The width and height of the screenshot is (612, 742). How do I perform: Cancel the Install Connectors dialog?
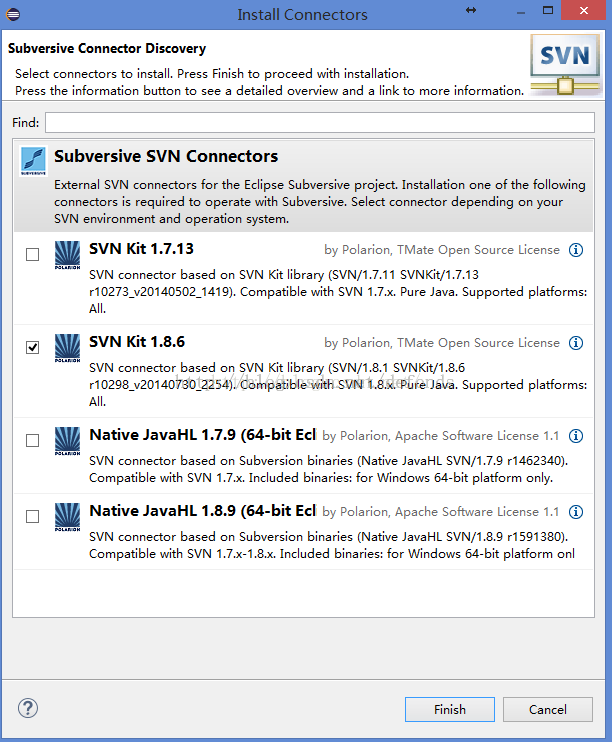click(548, 709)
